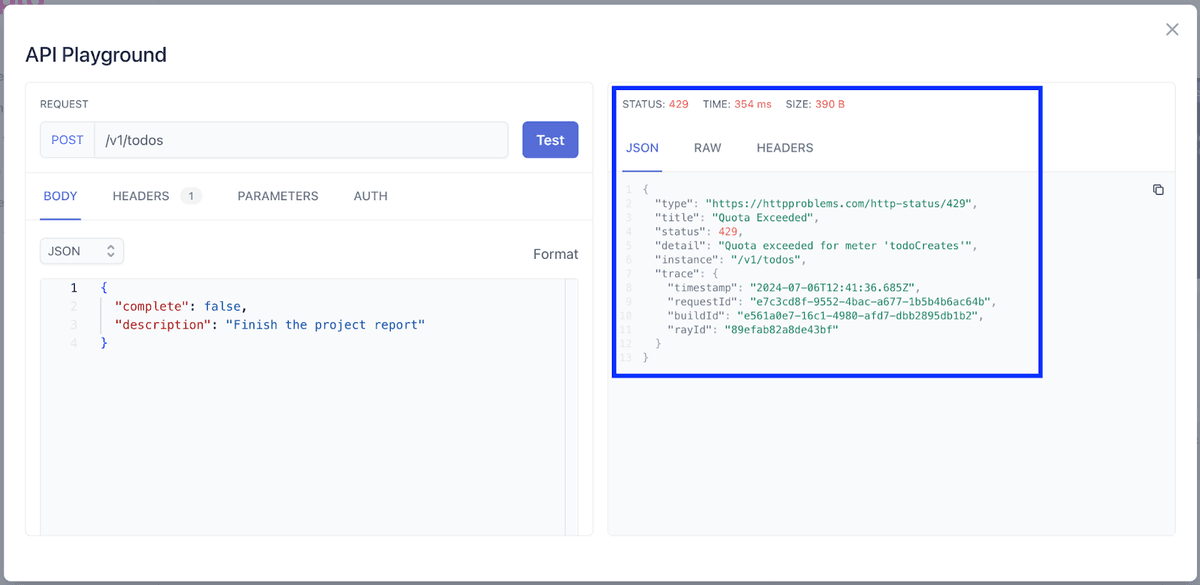The image size is (1200, 585).
Task: Switch to the request BODY tab
Action: click(x=60, y=196)
